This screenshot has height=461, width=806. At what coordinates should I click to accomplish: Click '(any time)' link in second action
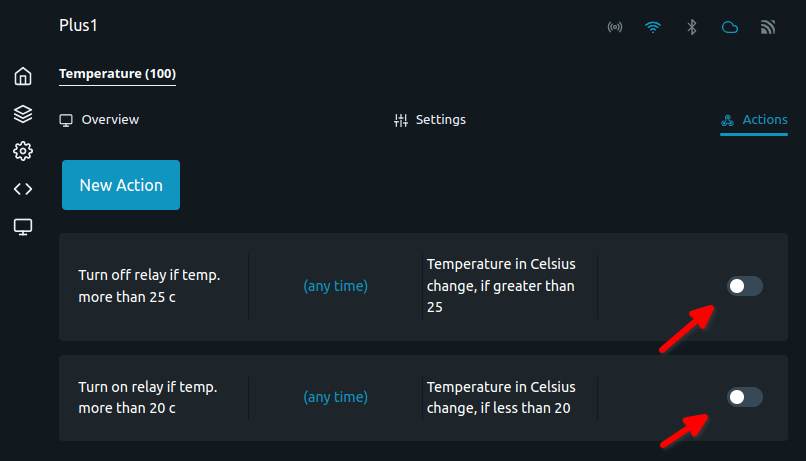click(336, 397)
